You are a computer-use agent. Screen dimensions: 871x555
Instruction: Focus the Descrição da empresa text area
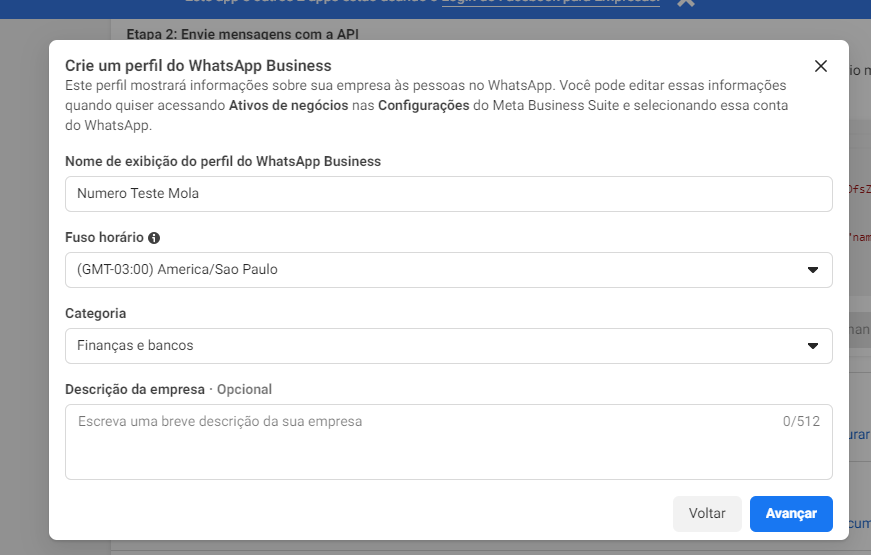(x=448, y=442)
